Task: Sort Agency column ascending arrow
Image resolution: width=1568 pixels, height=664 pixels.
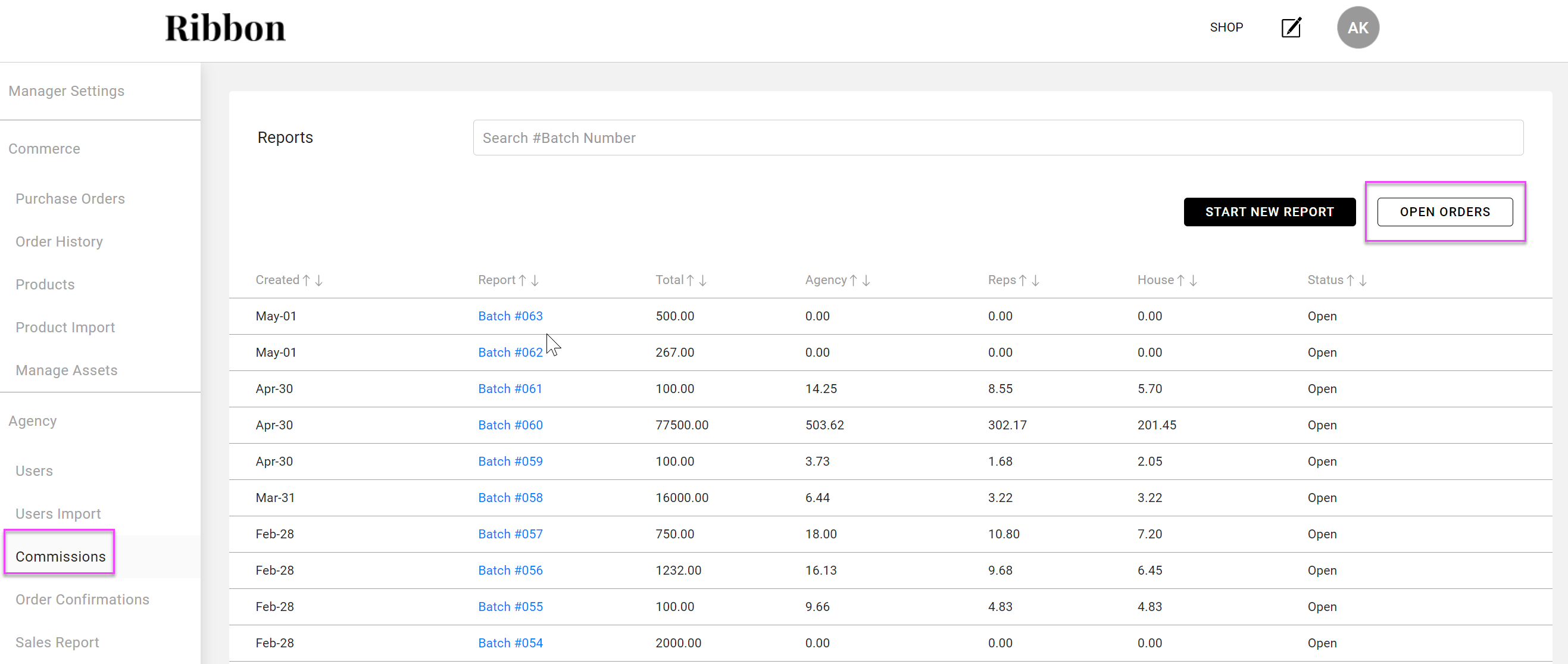Action: tap(854, 280)
